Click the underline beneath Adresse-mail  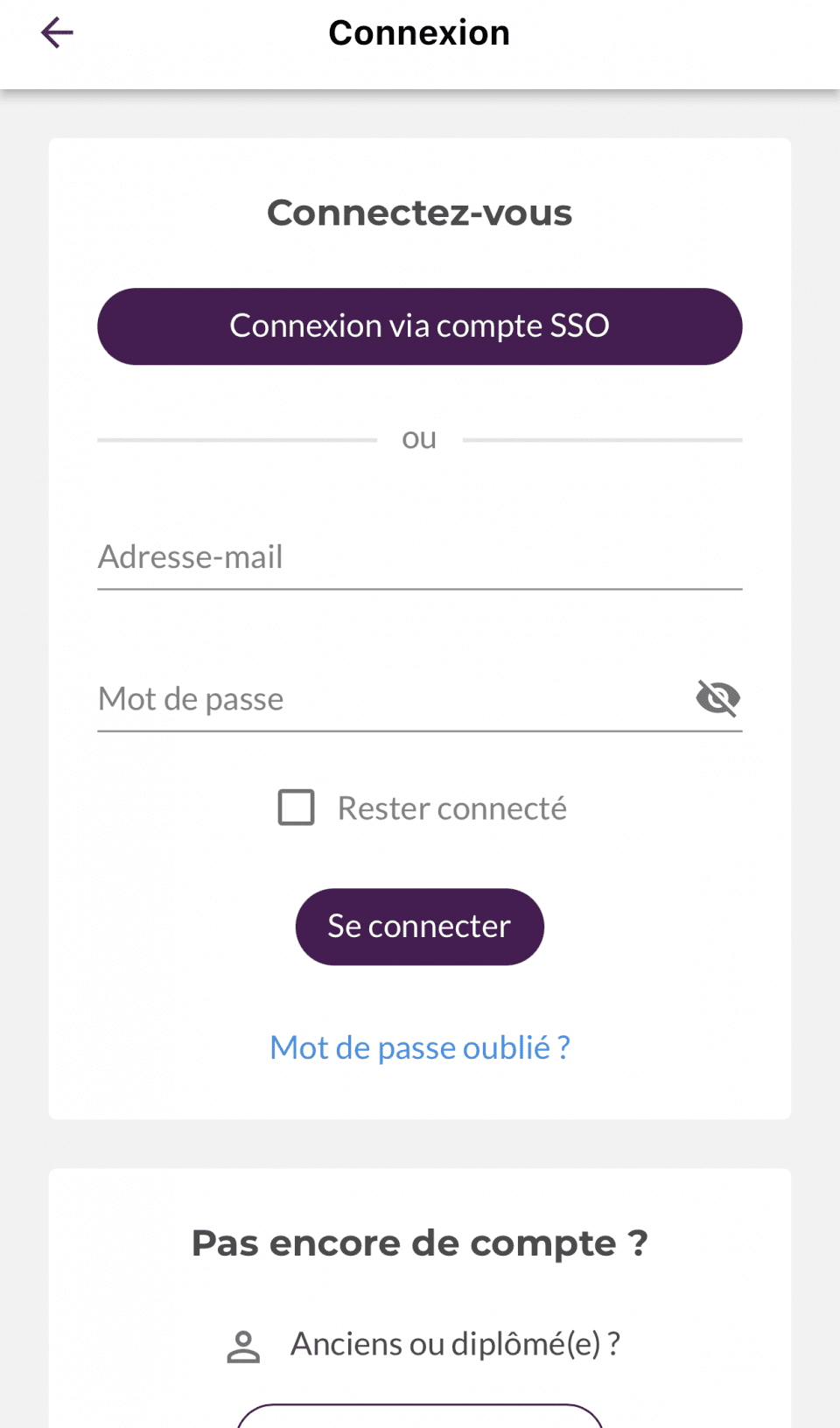pos(420,590)
